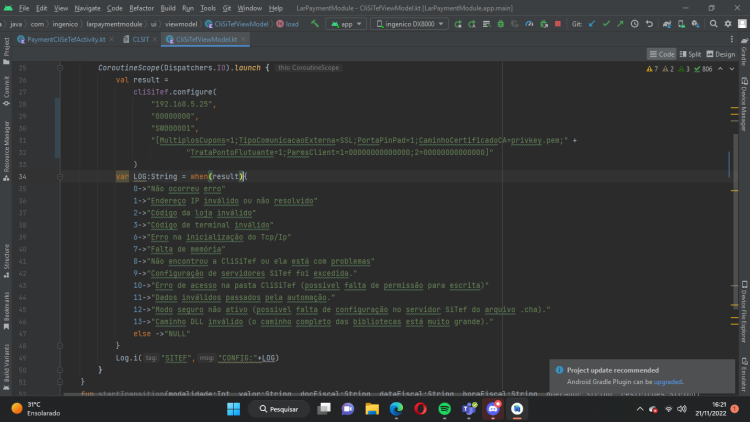Image resolution: width=750 pixels, height=422 pixels.
Task: Rerun the app using the first green arrow icon
Action: [458, 24]
